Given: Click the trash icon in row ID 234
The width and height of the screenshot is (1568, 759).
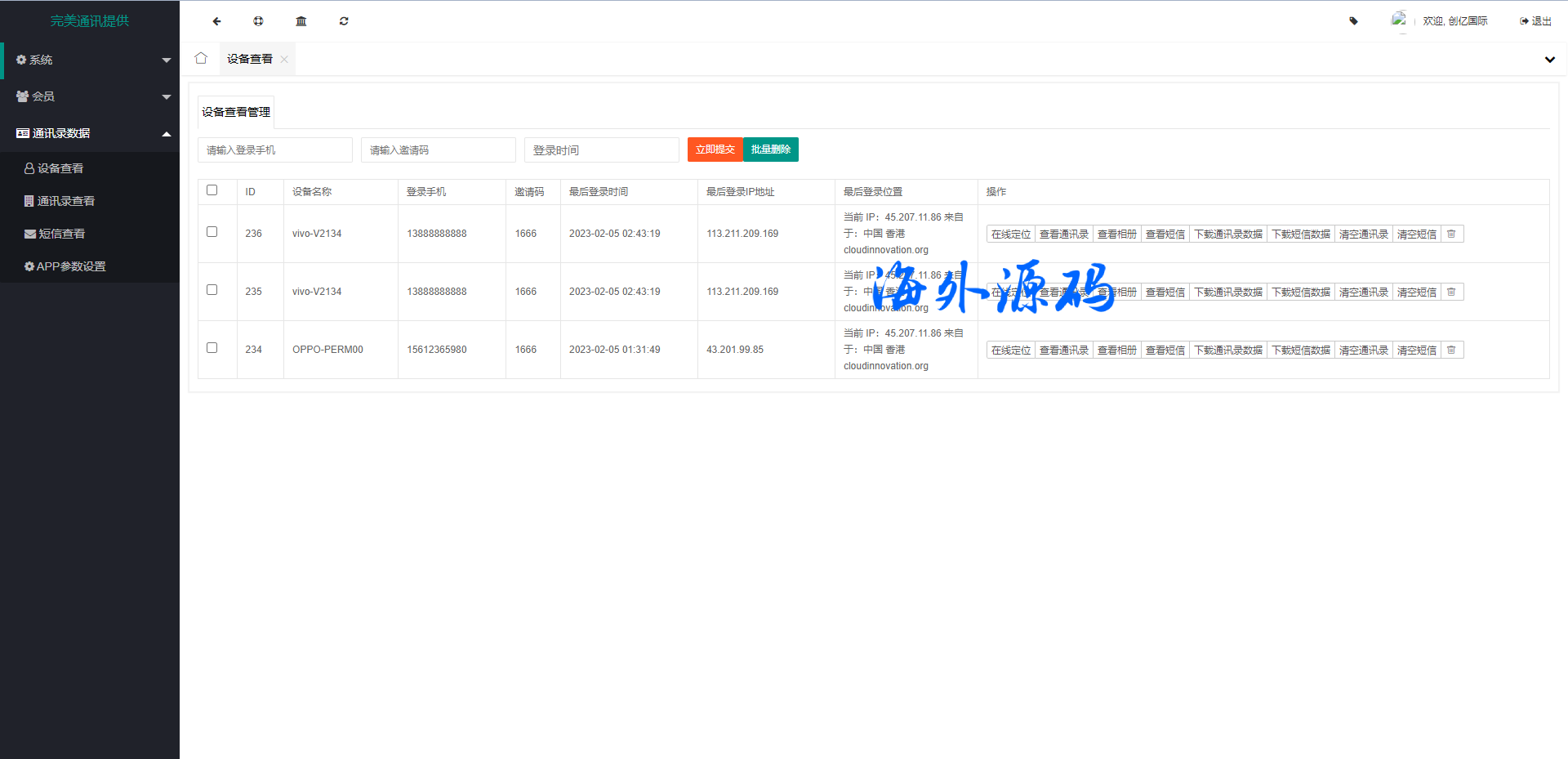Looking at the screenshot, I should (1451, 350).
